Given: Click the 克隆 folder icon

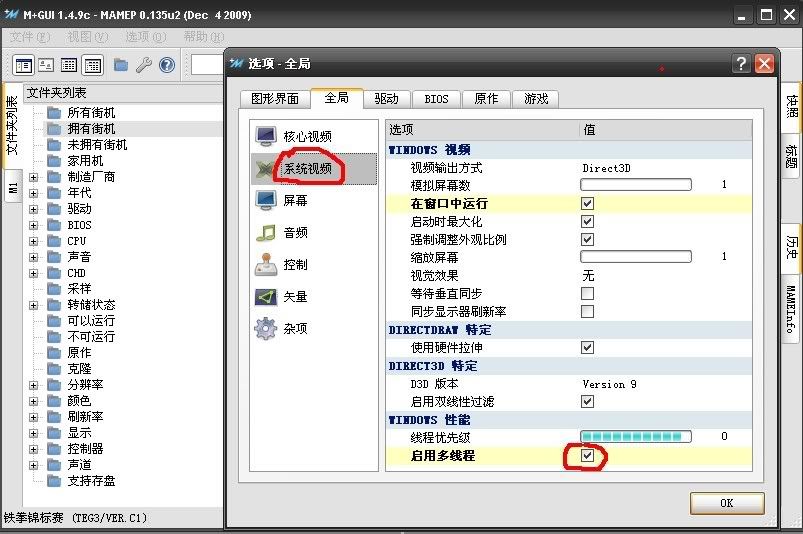Looking at the screenshot, I should [x=54, y=369].
